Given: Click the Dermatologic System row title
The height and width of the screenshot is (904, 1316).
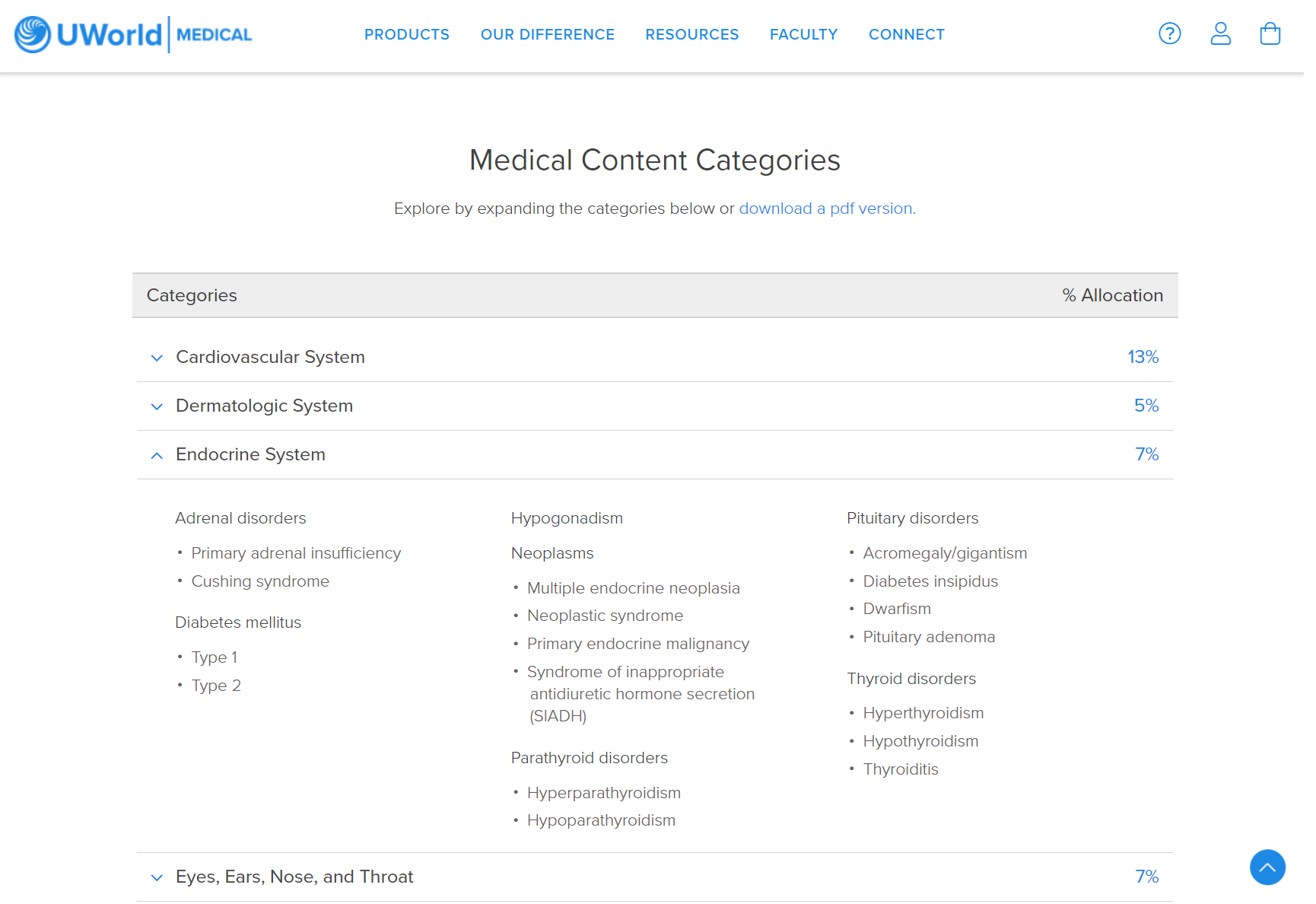Looking at the screenshot, I should point(264,406).
